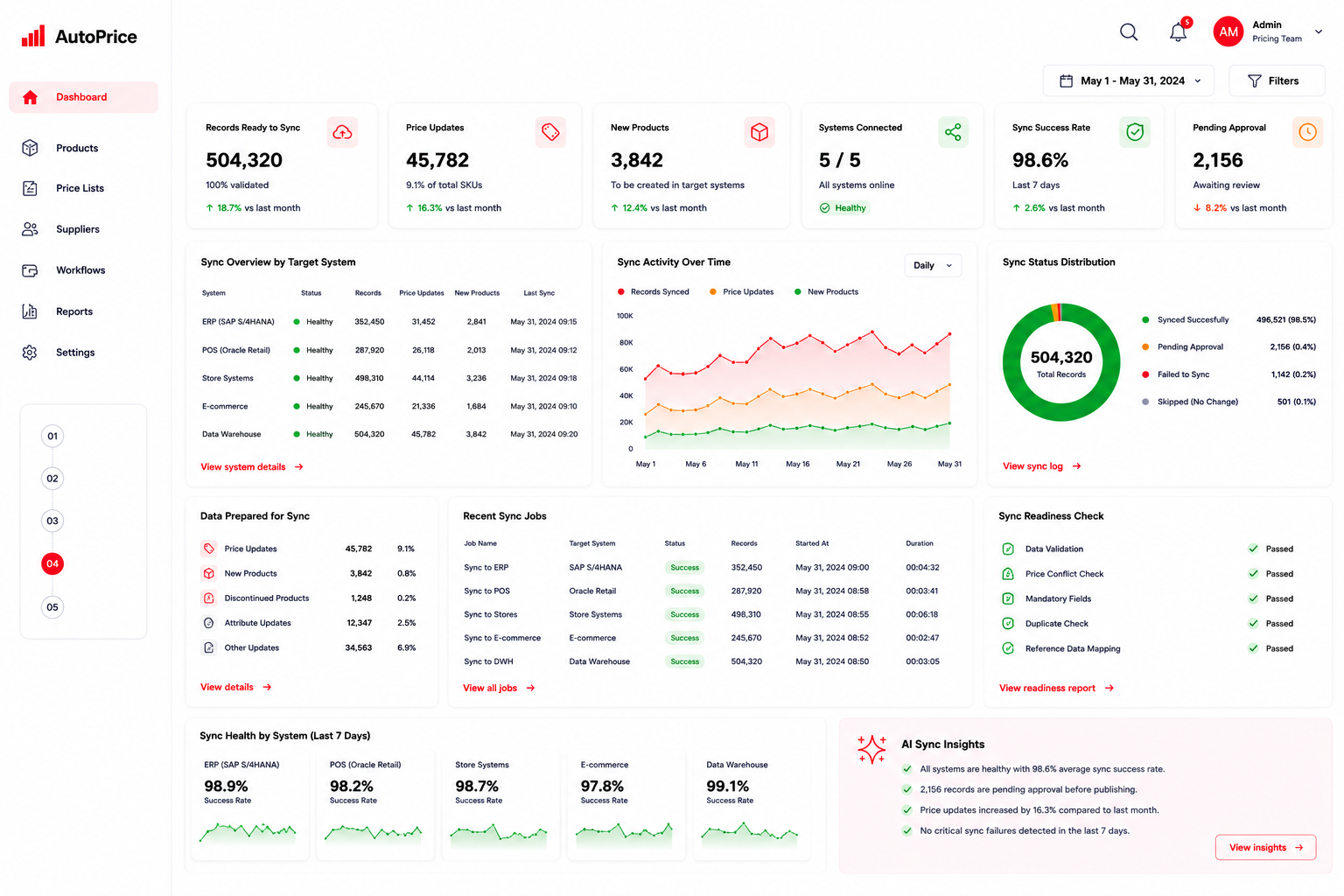Click the Systems Connected share icon

(953, 132)
